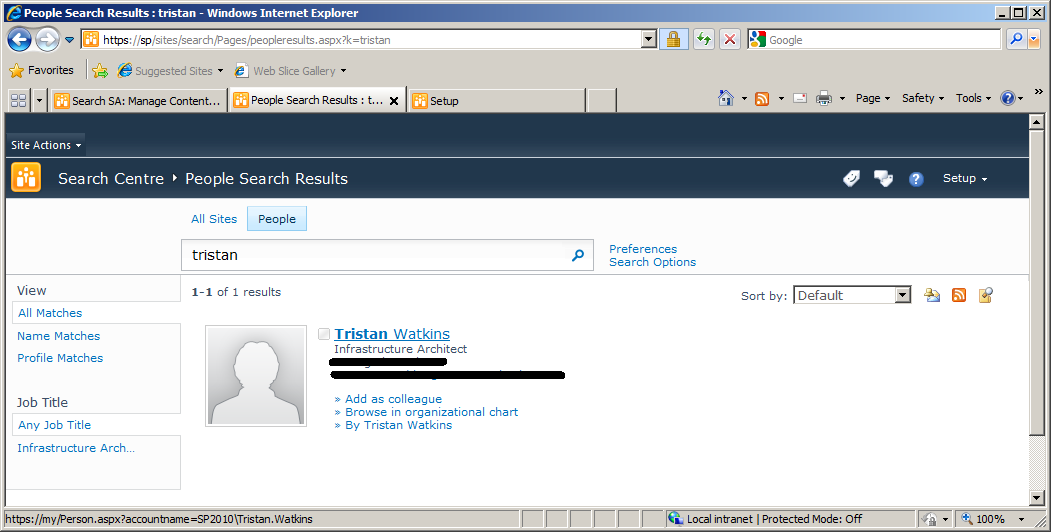This screenshot has width=1051, height=532.
Task: Tick the checkbox beside Tristan Watkins
Action: point(324,334)
